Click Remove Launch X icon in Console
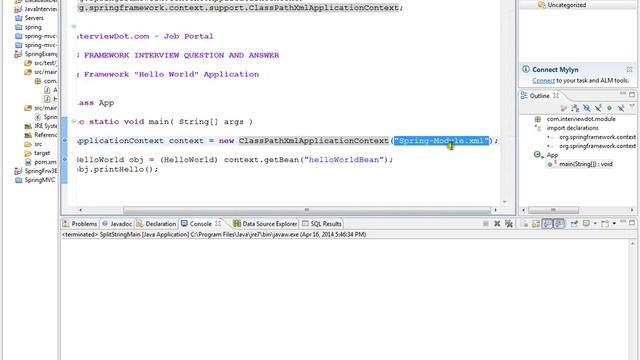Viewport: 640px width, 360px height. 497,224
